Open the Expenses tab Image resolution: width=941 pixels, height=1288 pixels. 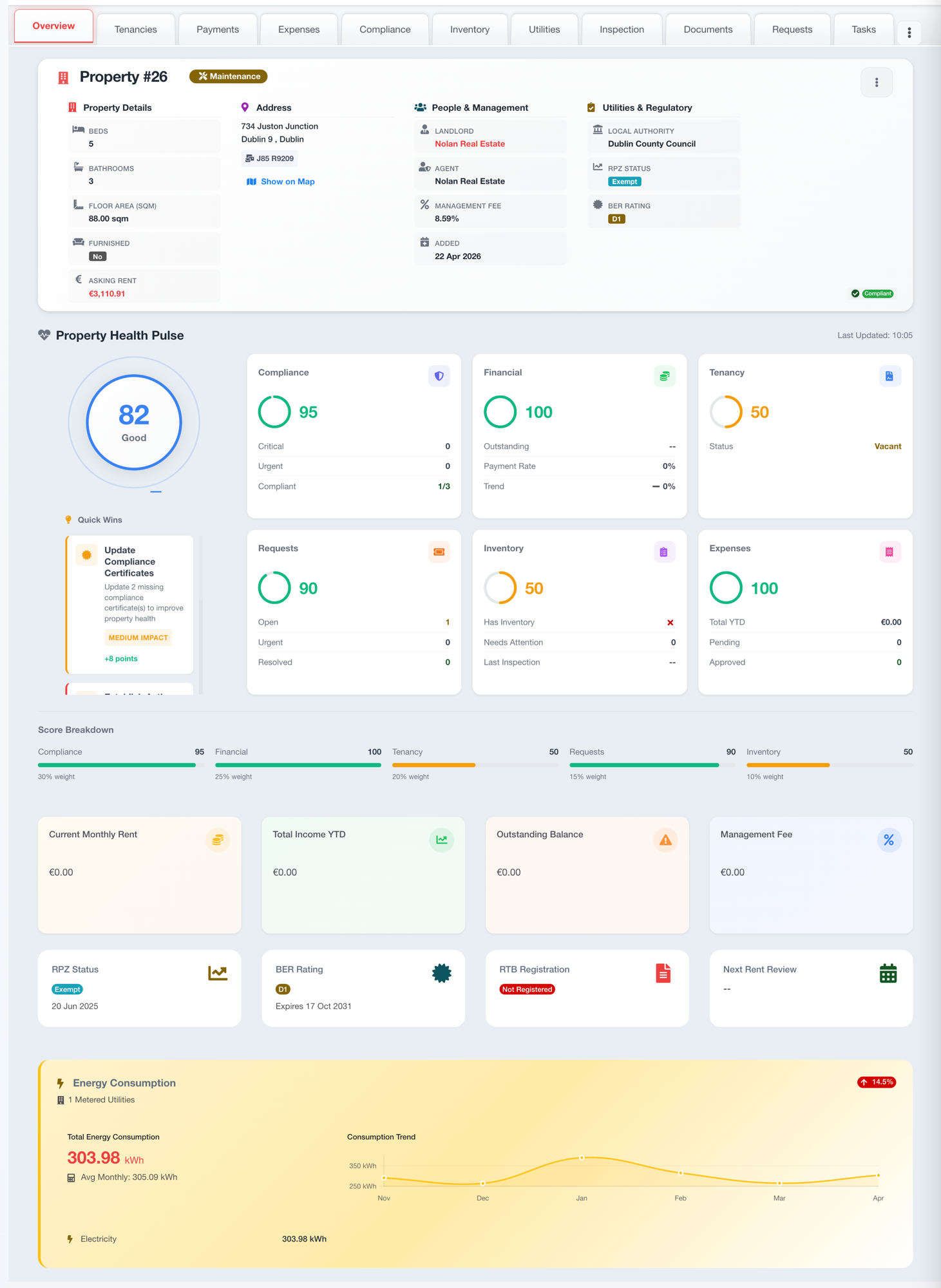pos(299,30)
